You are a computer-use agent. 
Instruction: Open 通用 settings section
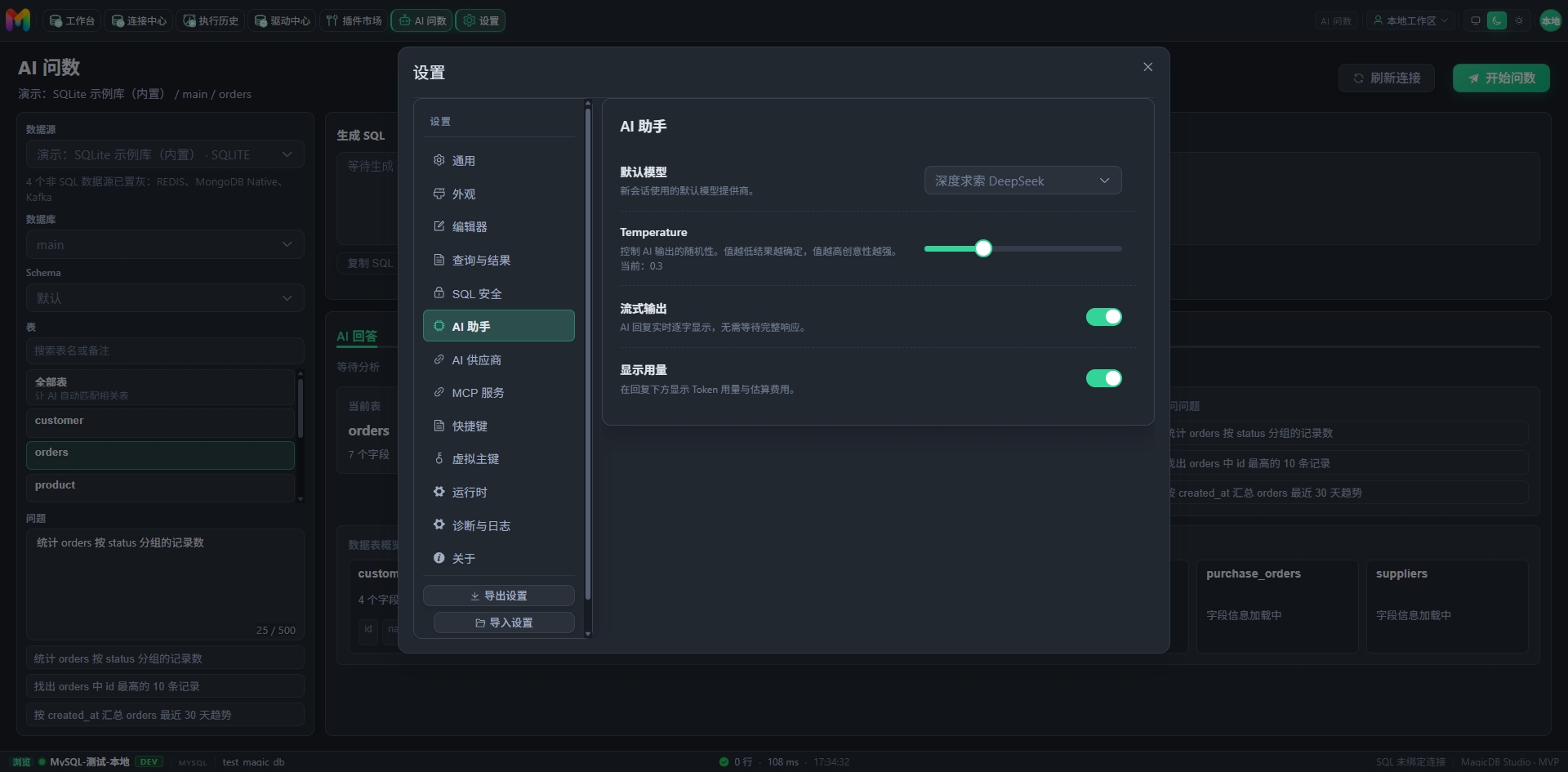[499, 161]
